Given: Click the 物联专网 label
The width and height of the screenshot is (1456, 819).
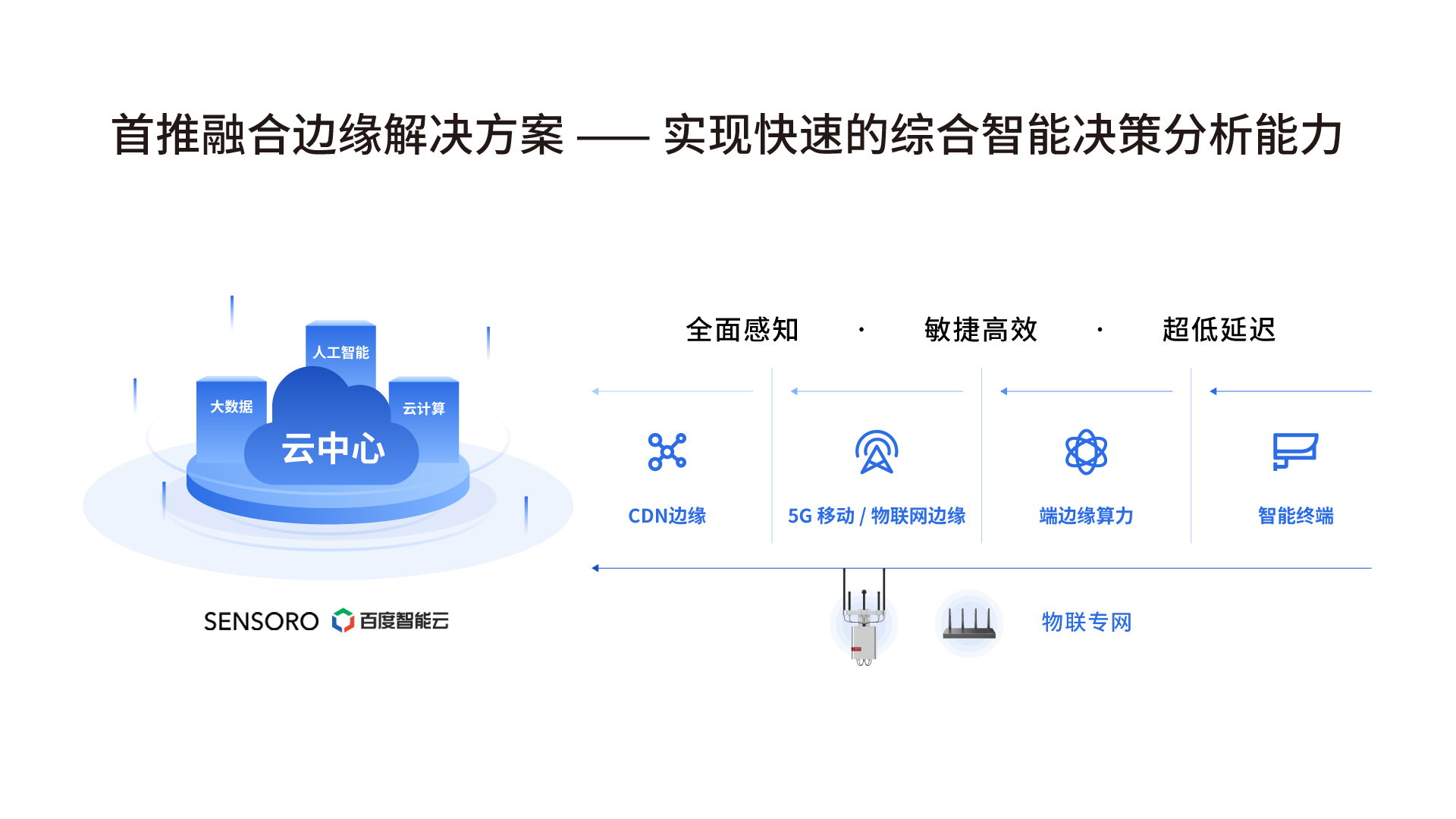Looking at the screenshot, I should pos(1087,622).
